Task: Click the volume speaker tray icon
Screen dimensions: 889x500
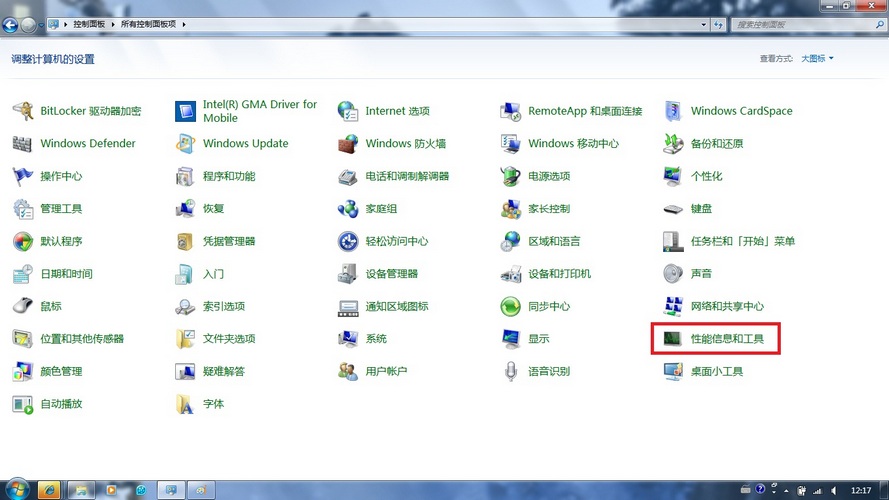Action: coord(834,490)
